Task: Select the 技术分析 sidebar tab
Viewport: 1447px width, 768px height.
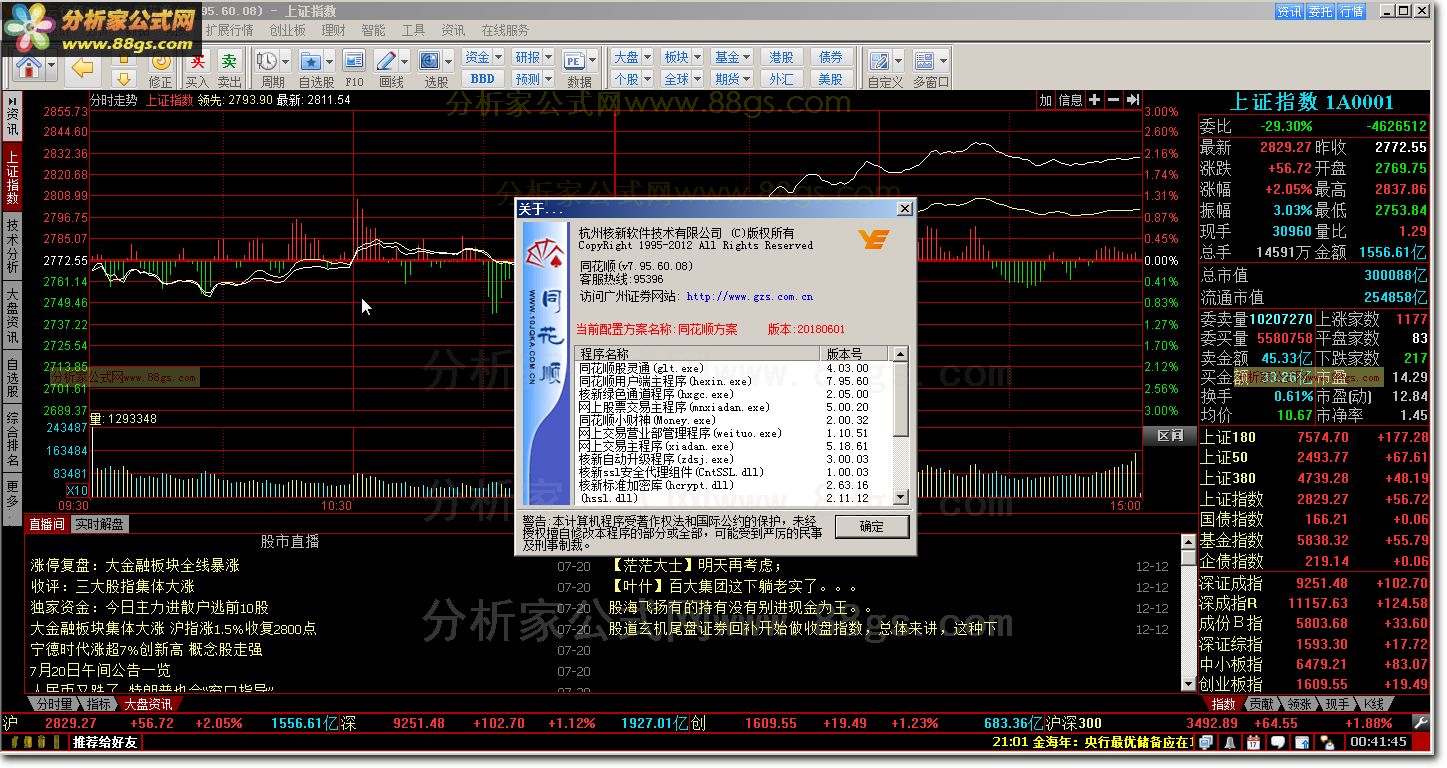Action: point(13,248)
